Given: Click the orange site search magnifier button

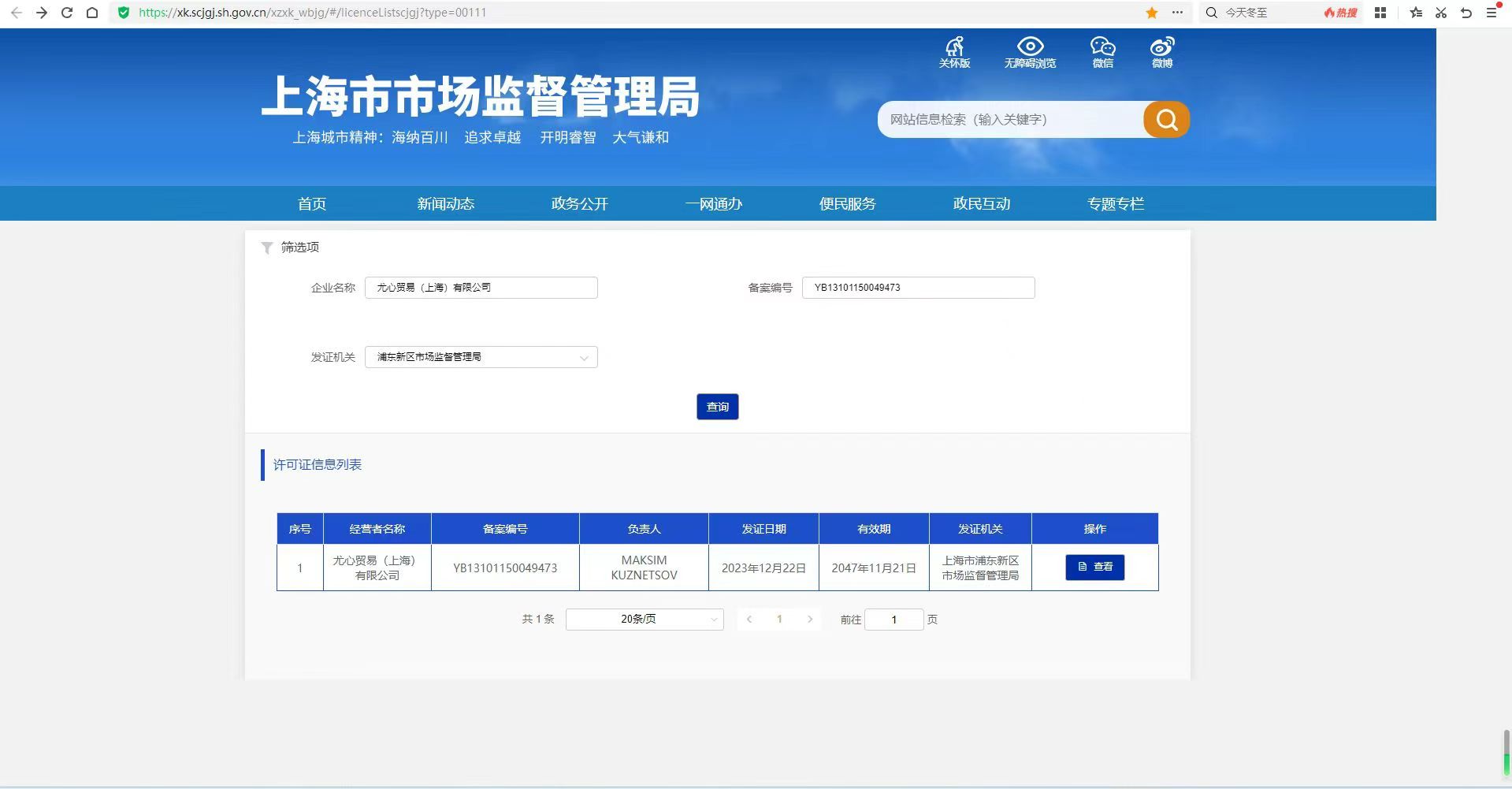Looking at the screenshot, I should point(1166,120).
